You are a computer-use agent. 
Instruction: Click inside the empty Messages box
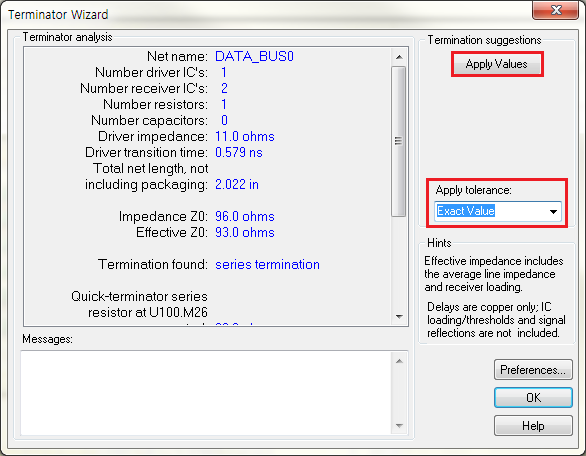tap(206, 393)
